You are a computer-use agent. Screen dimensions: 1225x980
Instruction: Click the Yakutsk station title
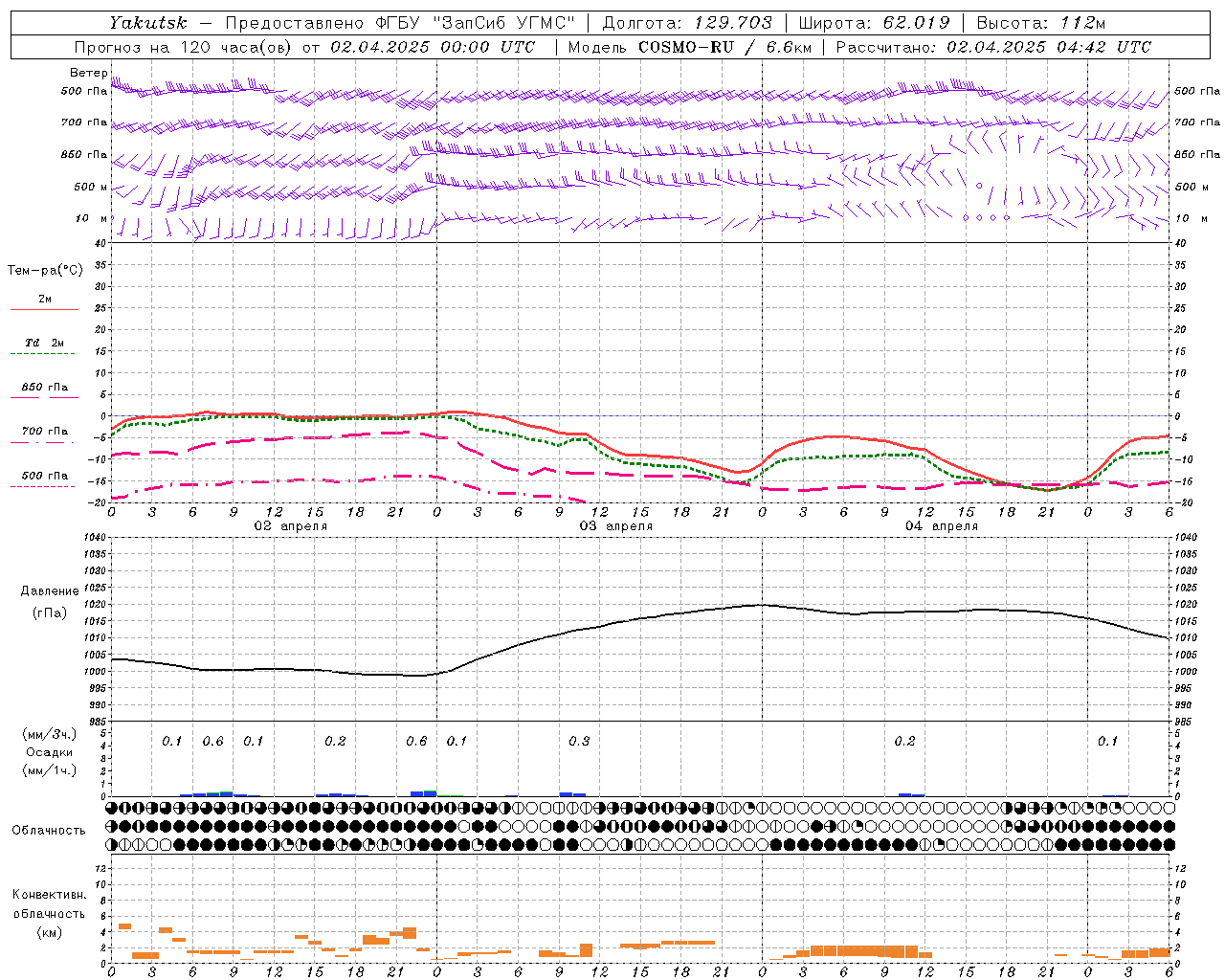[x=147, y=23]
